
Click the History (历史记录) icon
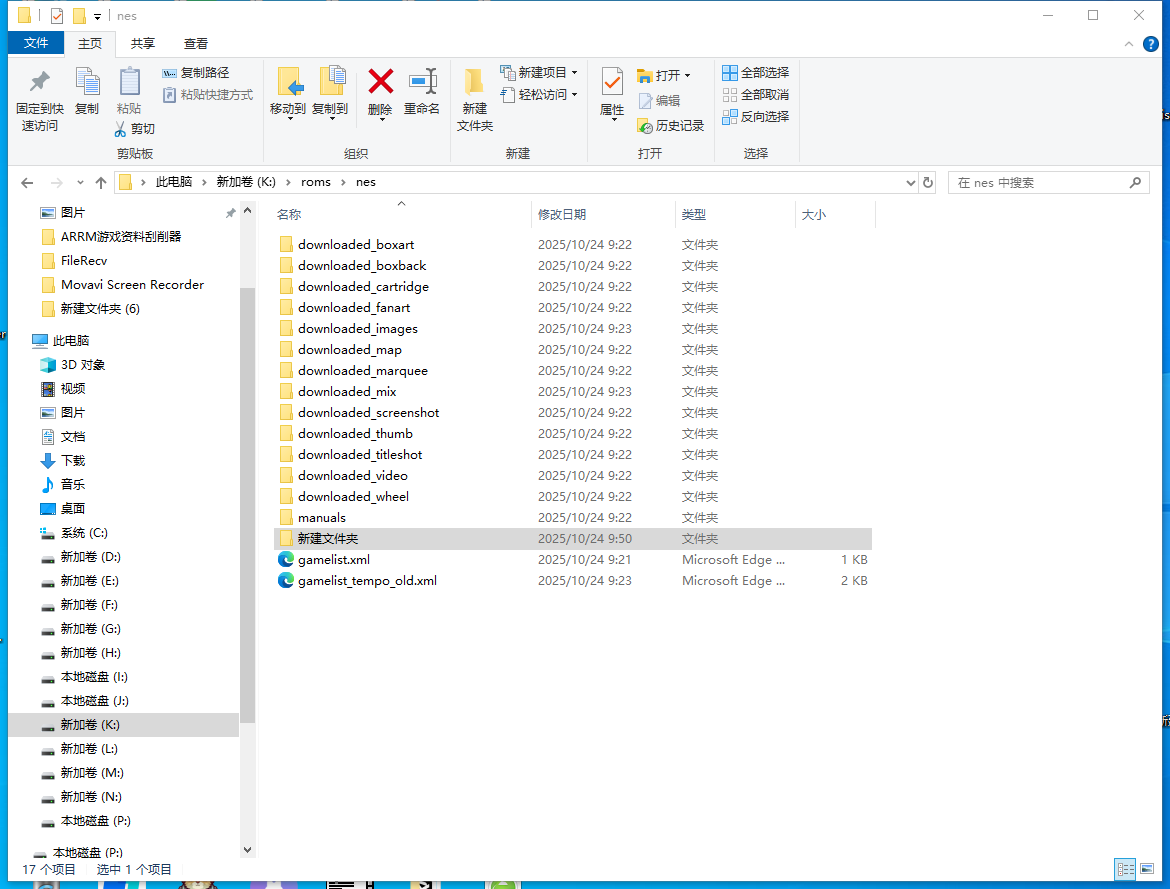[x=645, y=126]
